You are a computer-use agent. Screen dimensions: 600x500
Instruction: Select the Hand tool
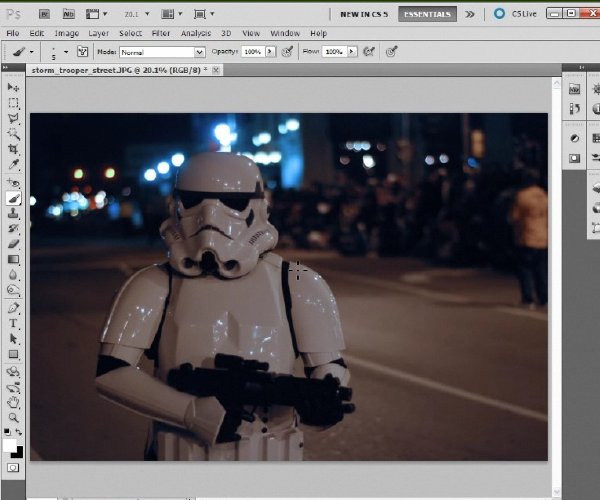[x=13, y=402]
